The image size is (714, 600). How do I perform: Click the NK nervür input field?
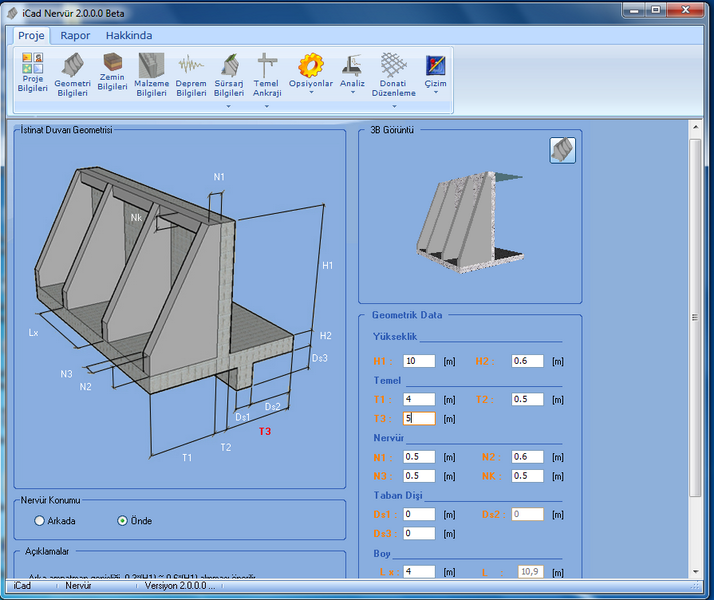pyautogui.click(x=527, y=476)
